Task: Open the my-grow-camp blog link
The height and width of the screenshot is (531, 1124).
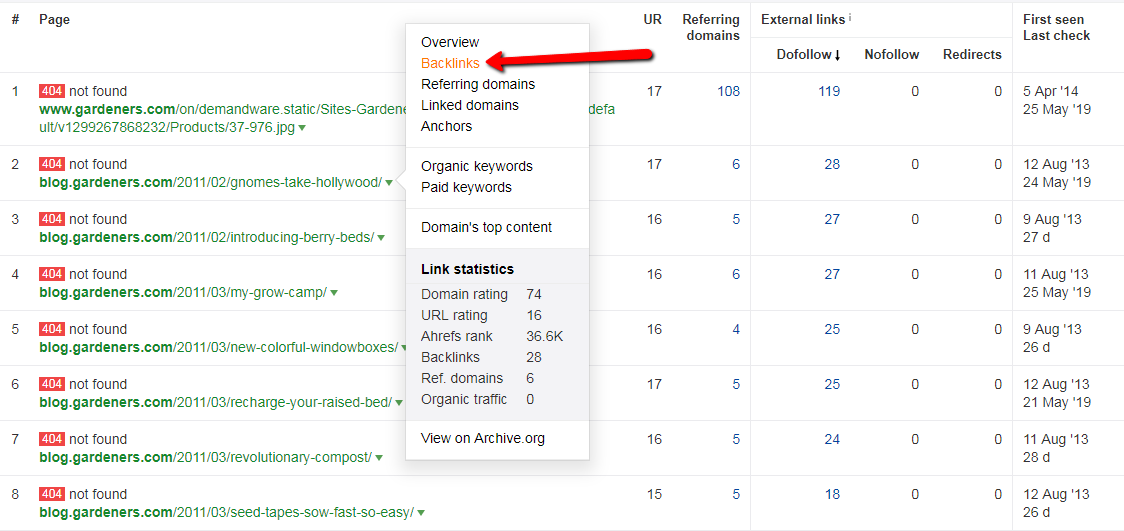Action: [184, 293]
